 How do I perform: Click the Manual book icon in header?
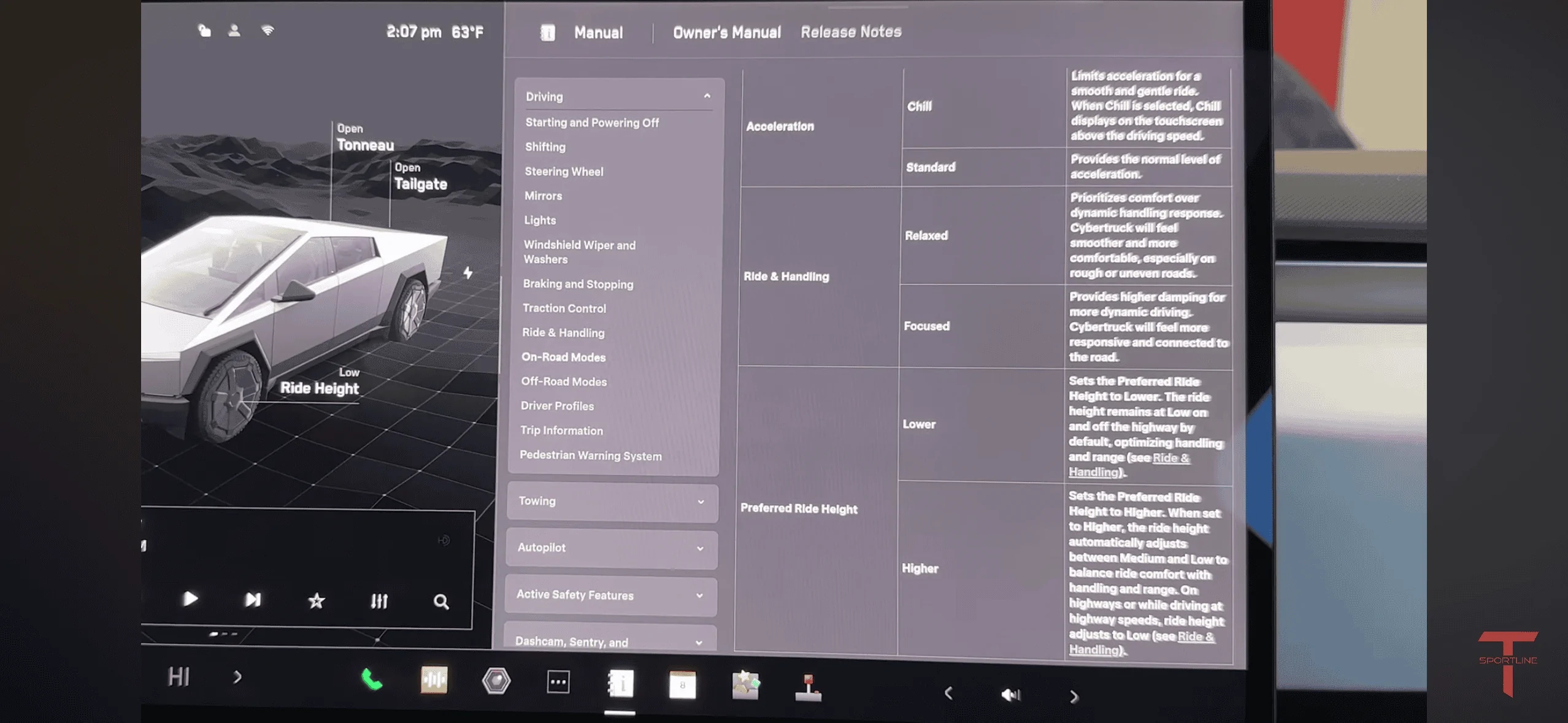pos(548,33)
